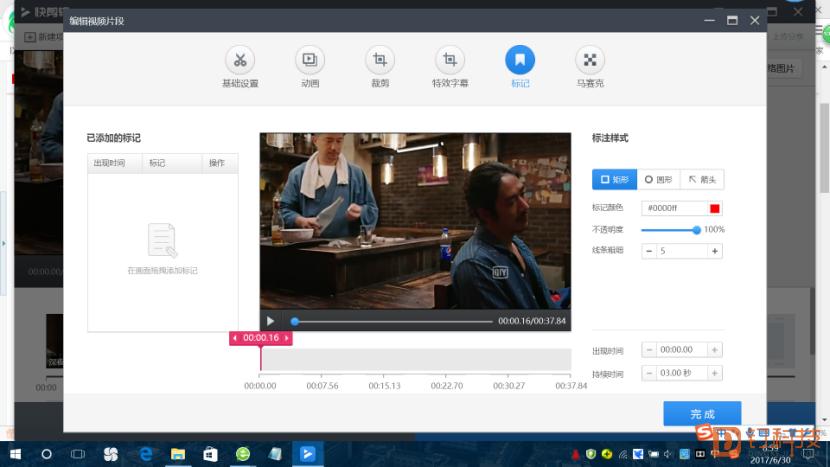The image size is (830, 467).
Task: Choose the 矩形 rectangle marker style
Action: pyautogui.click(x=614, y=179)
